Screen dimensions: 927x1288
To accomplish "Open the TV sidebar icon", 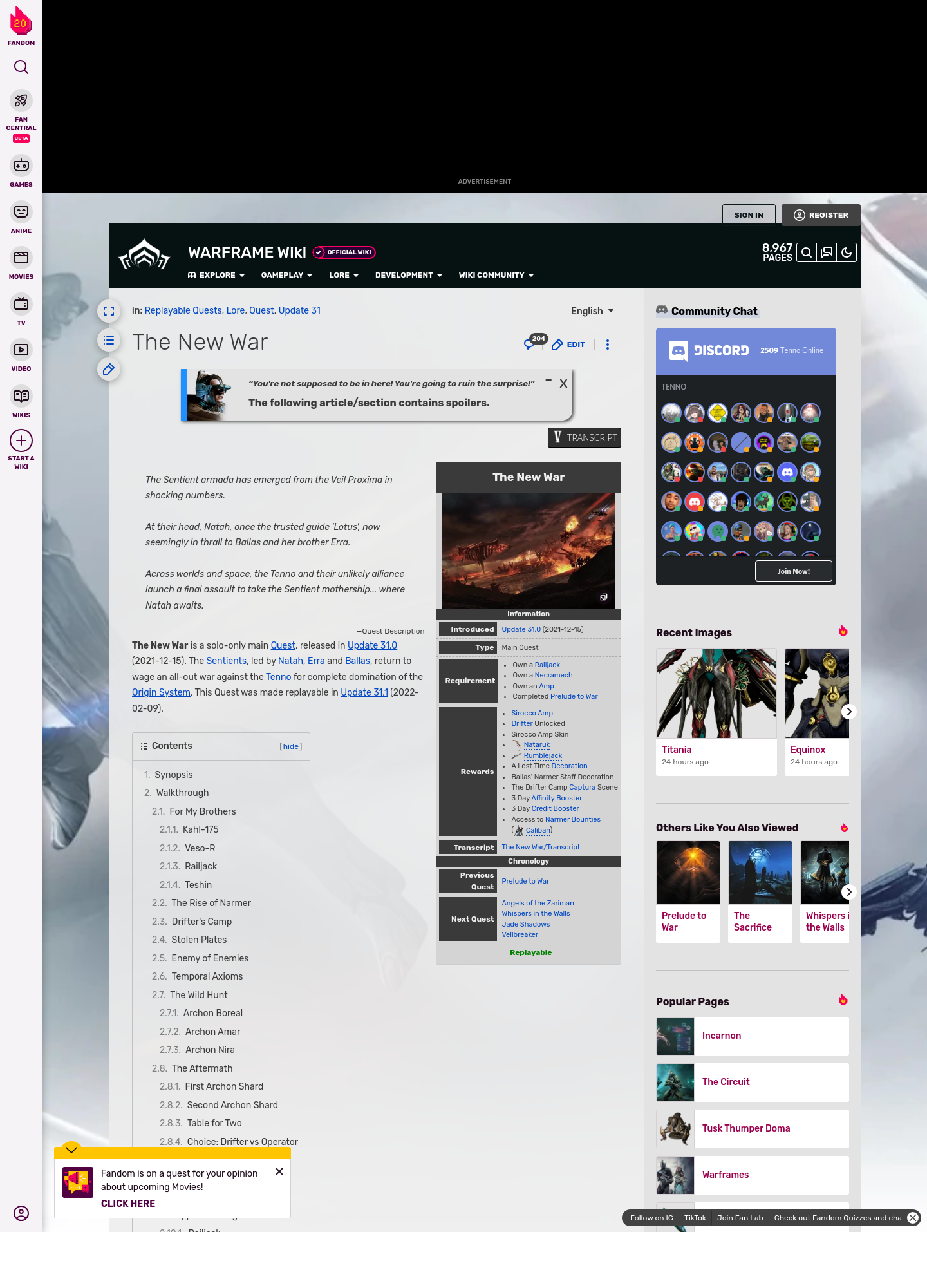I will pos(21,303).
